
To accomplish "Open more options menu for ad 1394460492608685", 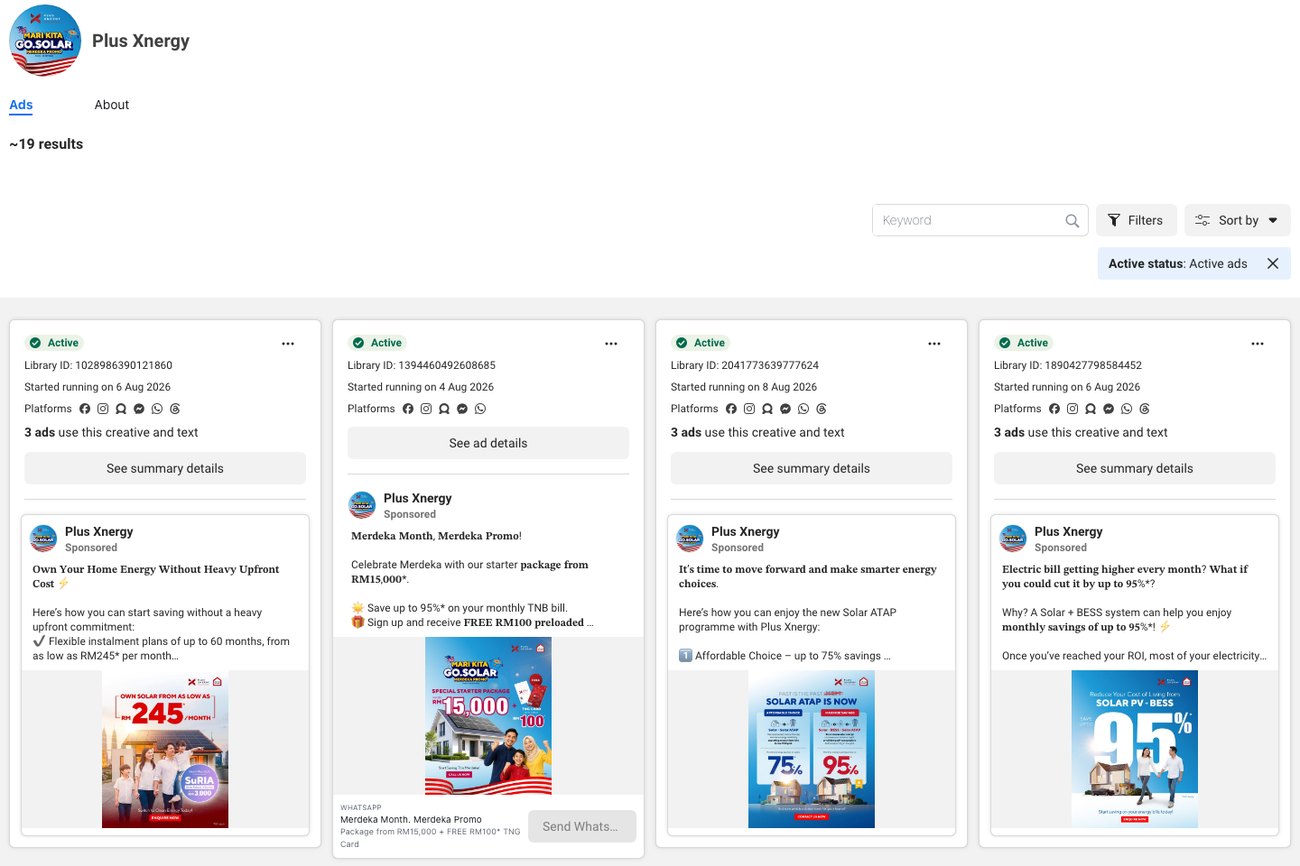I will tap(611, 344).
